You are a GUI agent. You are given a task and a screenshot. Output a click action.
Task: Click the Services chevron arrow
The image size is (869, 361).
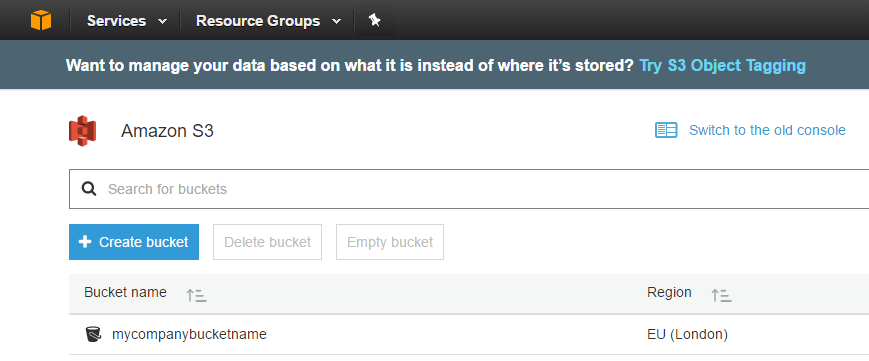162,22
